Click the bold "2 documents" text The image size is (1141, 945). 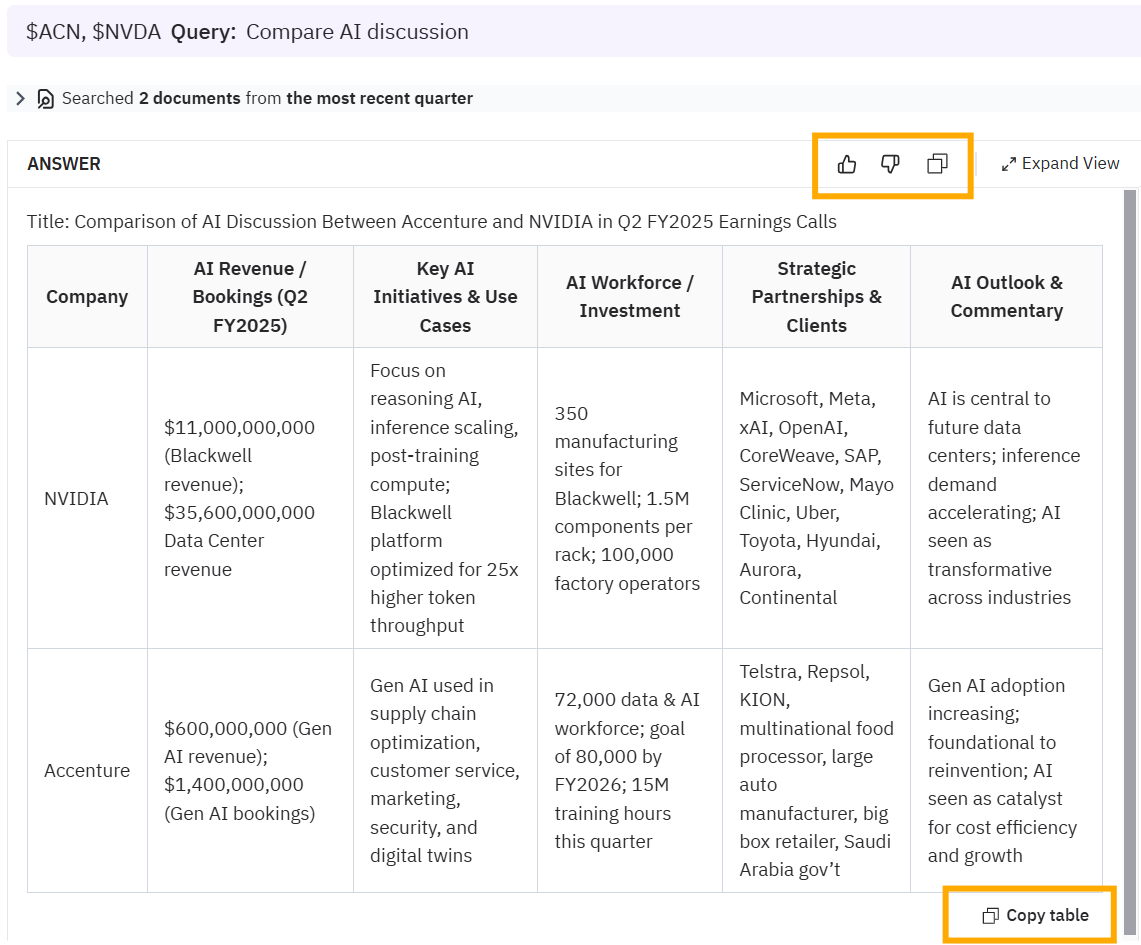(189, 99)
